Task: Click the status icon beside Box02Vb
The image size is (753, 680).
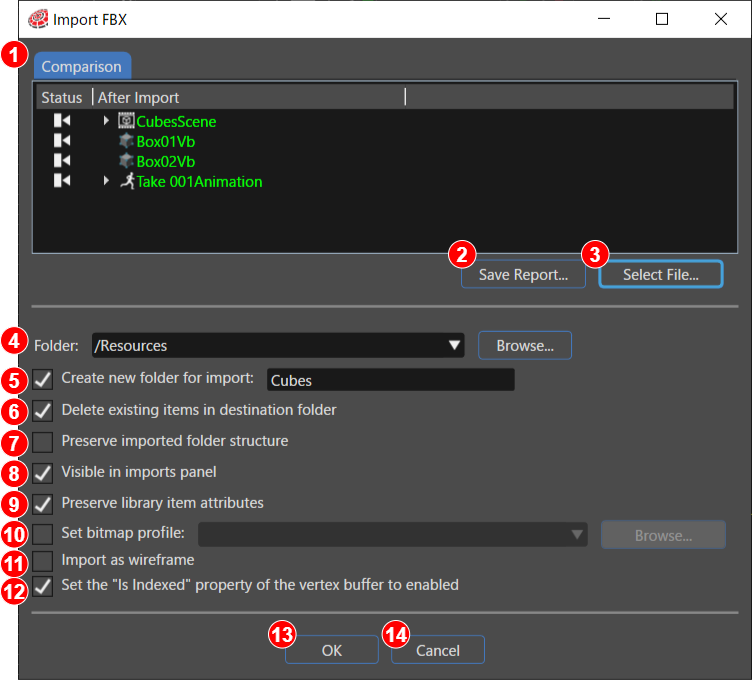Action: coord(62,160)
